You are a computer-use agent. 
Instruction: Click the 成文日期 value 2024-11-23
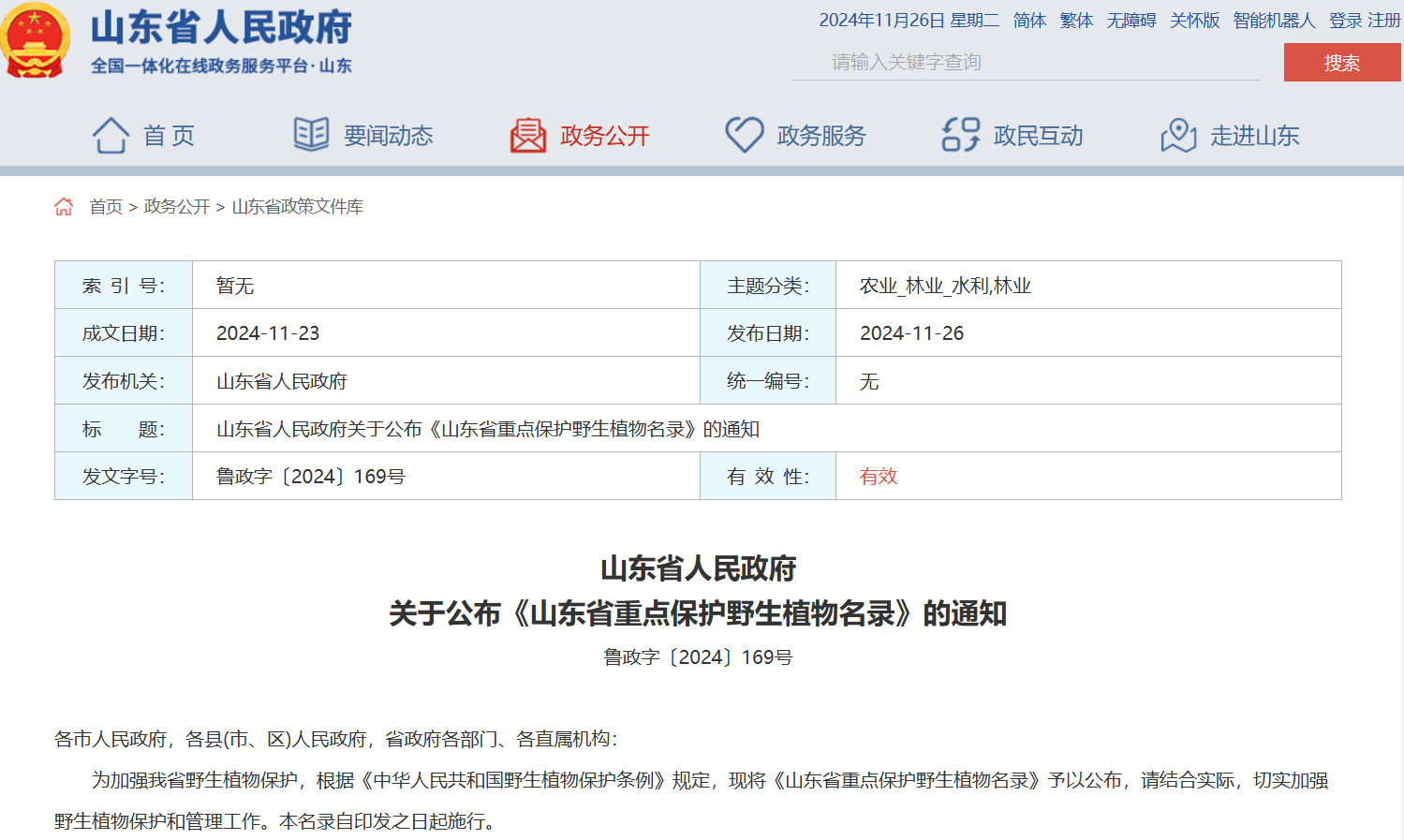(268, 333)
